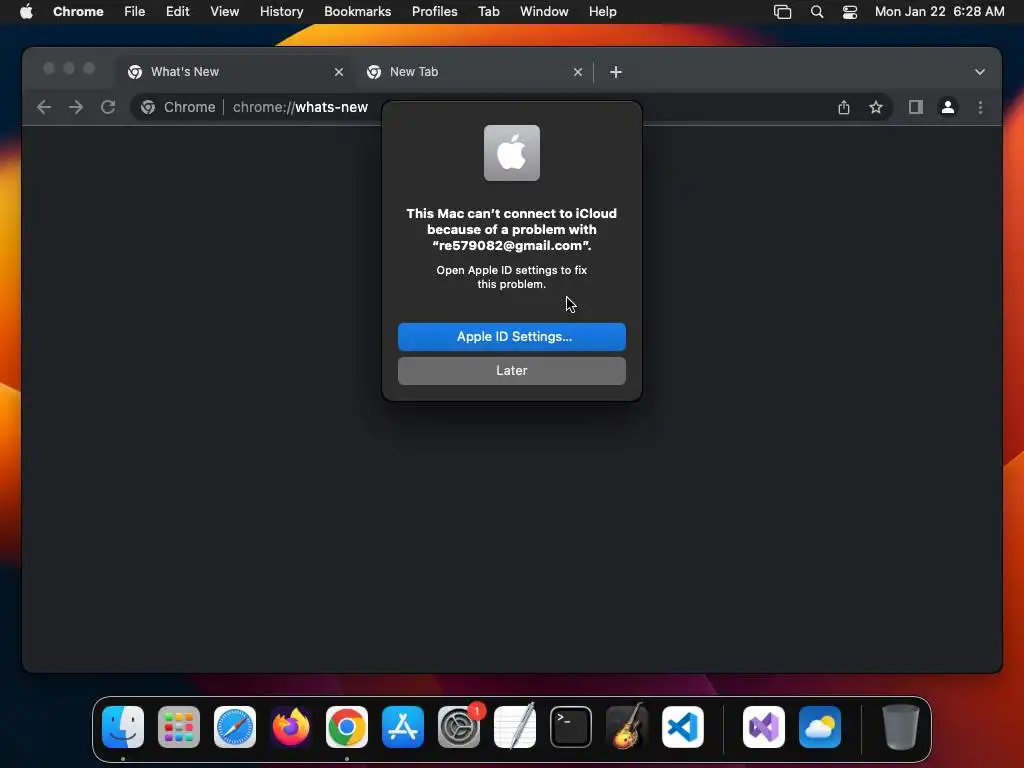Open the Trash in the Dock

pyautogui.click(x=901, y=726)
